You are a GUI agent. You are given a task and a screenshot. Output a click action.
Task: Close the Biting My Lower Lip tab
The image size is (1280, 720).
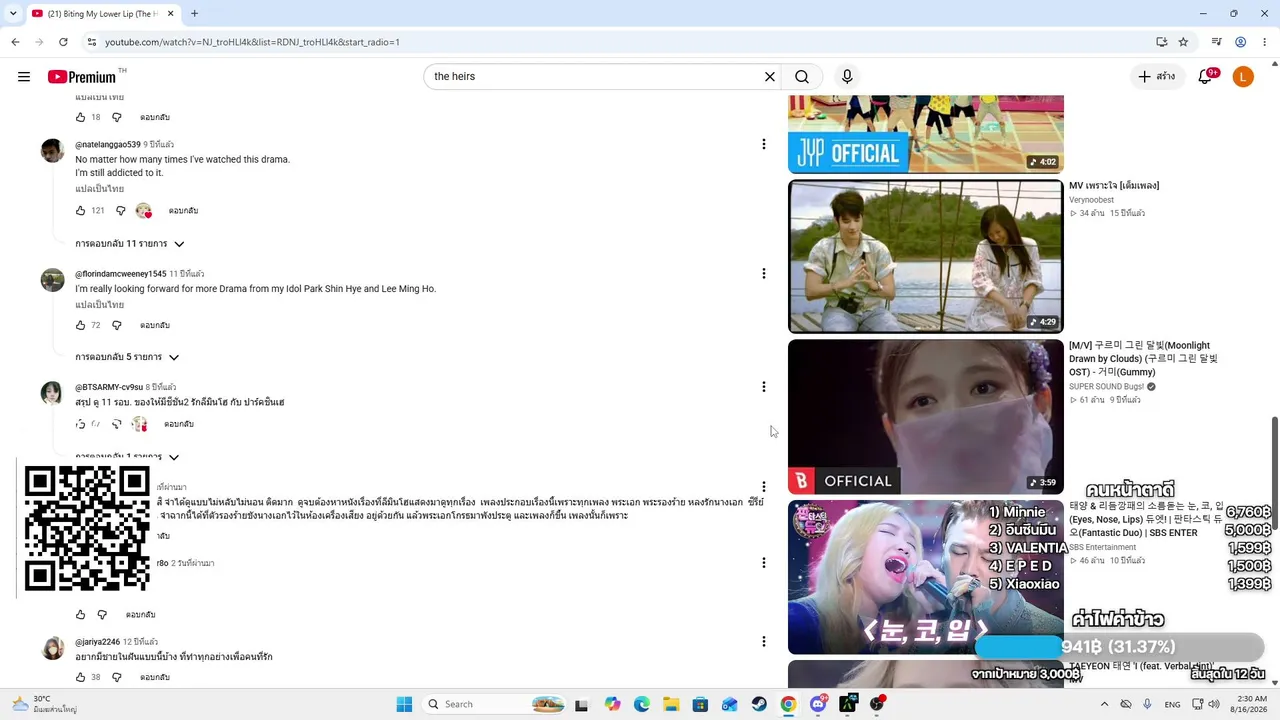click(170, 14)
